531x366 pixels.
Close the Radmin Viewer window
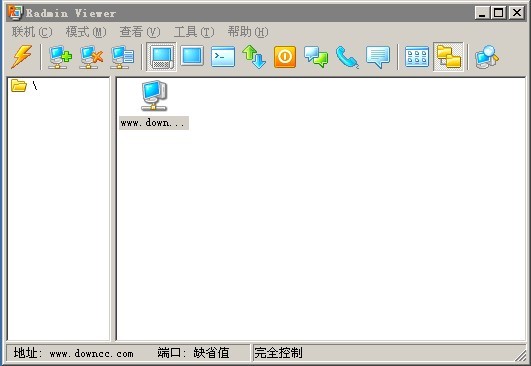point(517,13)
